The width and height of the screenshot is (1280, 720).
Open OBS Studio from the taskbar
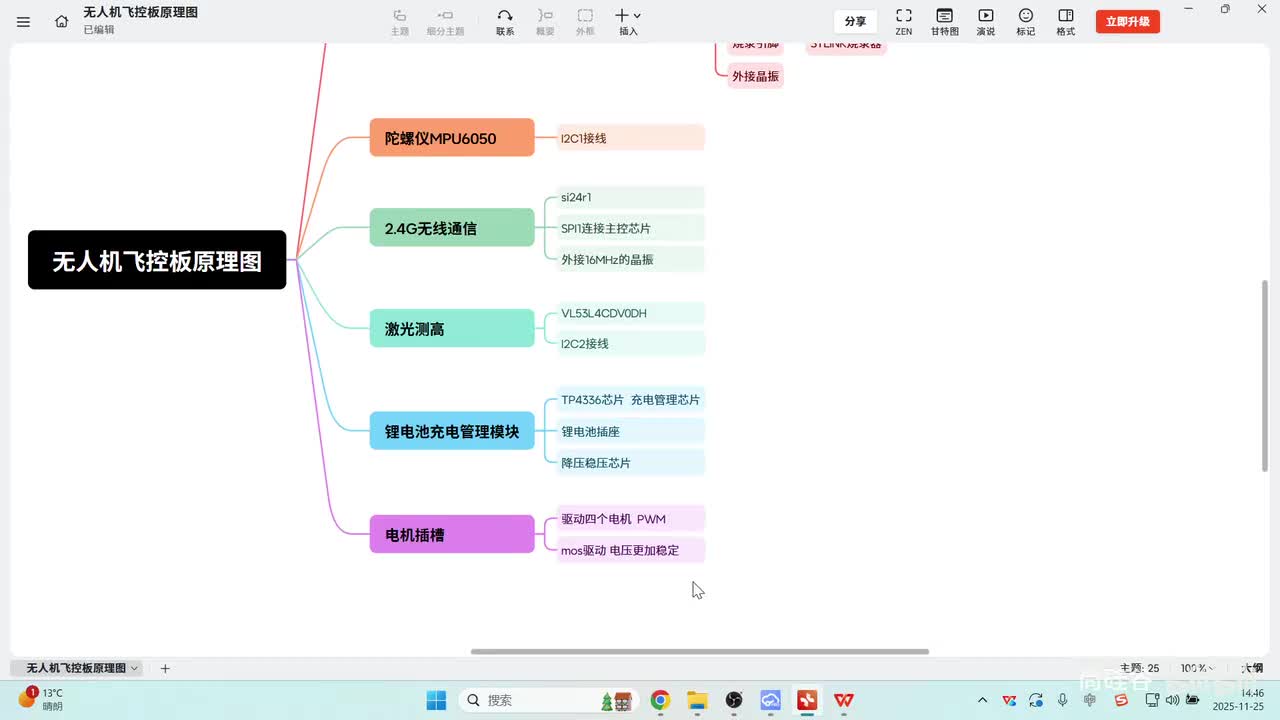(734, 700)
